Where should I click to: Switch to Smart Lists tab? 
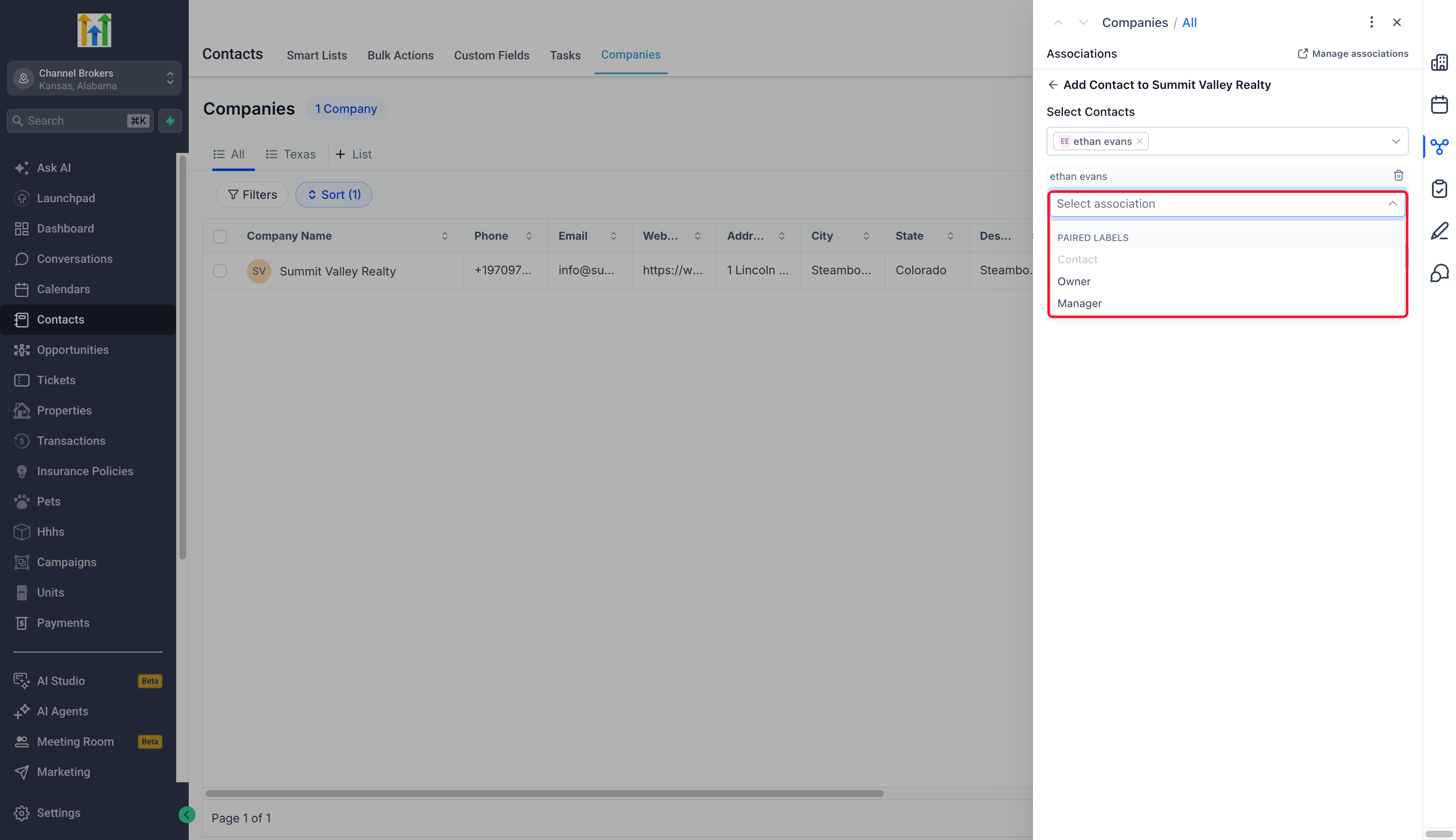[x=317, y=55]
